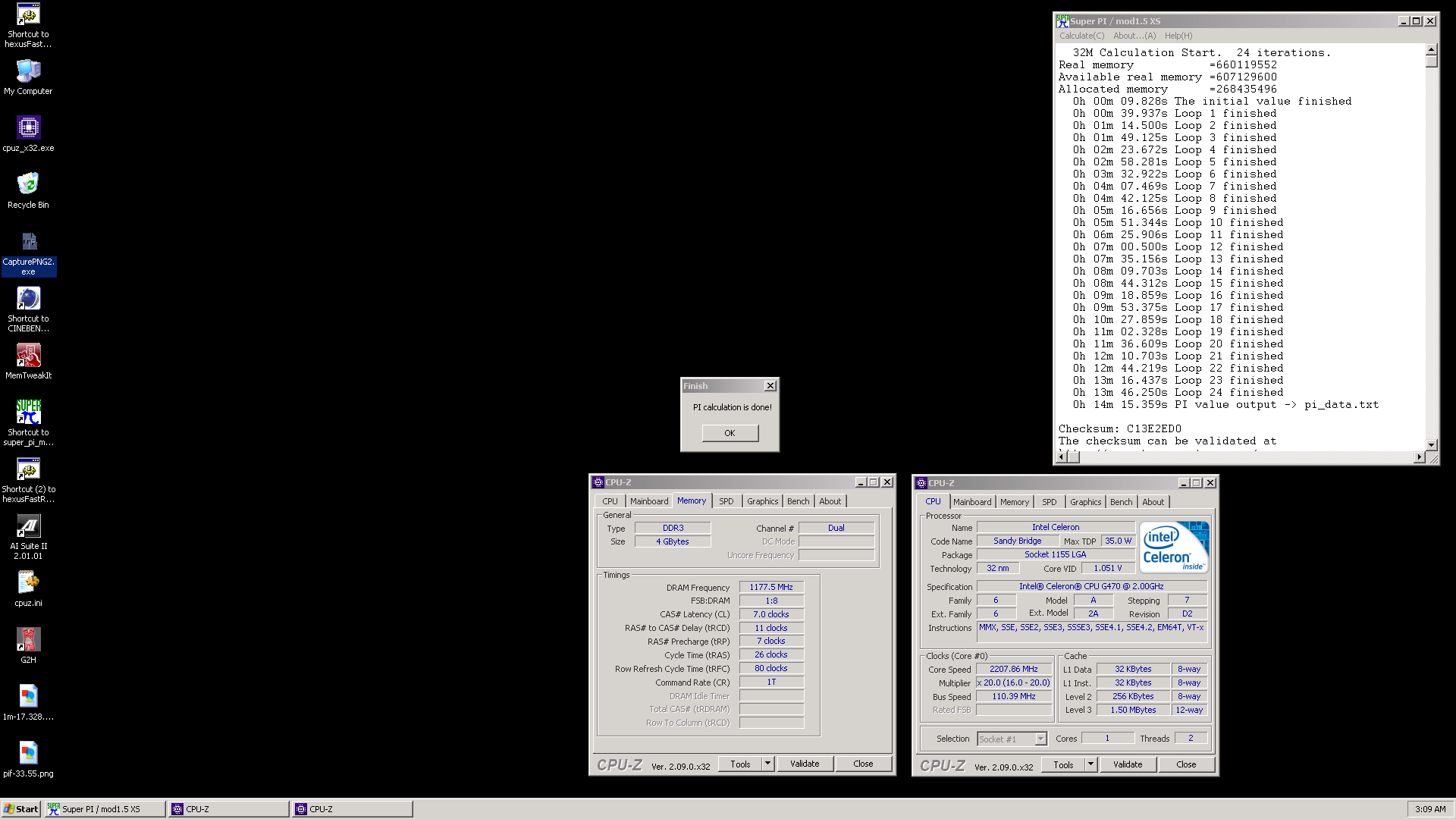Screen dimensions: 1456x819
Task: Select the Recycle Bin icon
Action: [x=28, y=191]
